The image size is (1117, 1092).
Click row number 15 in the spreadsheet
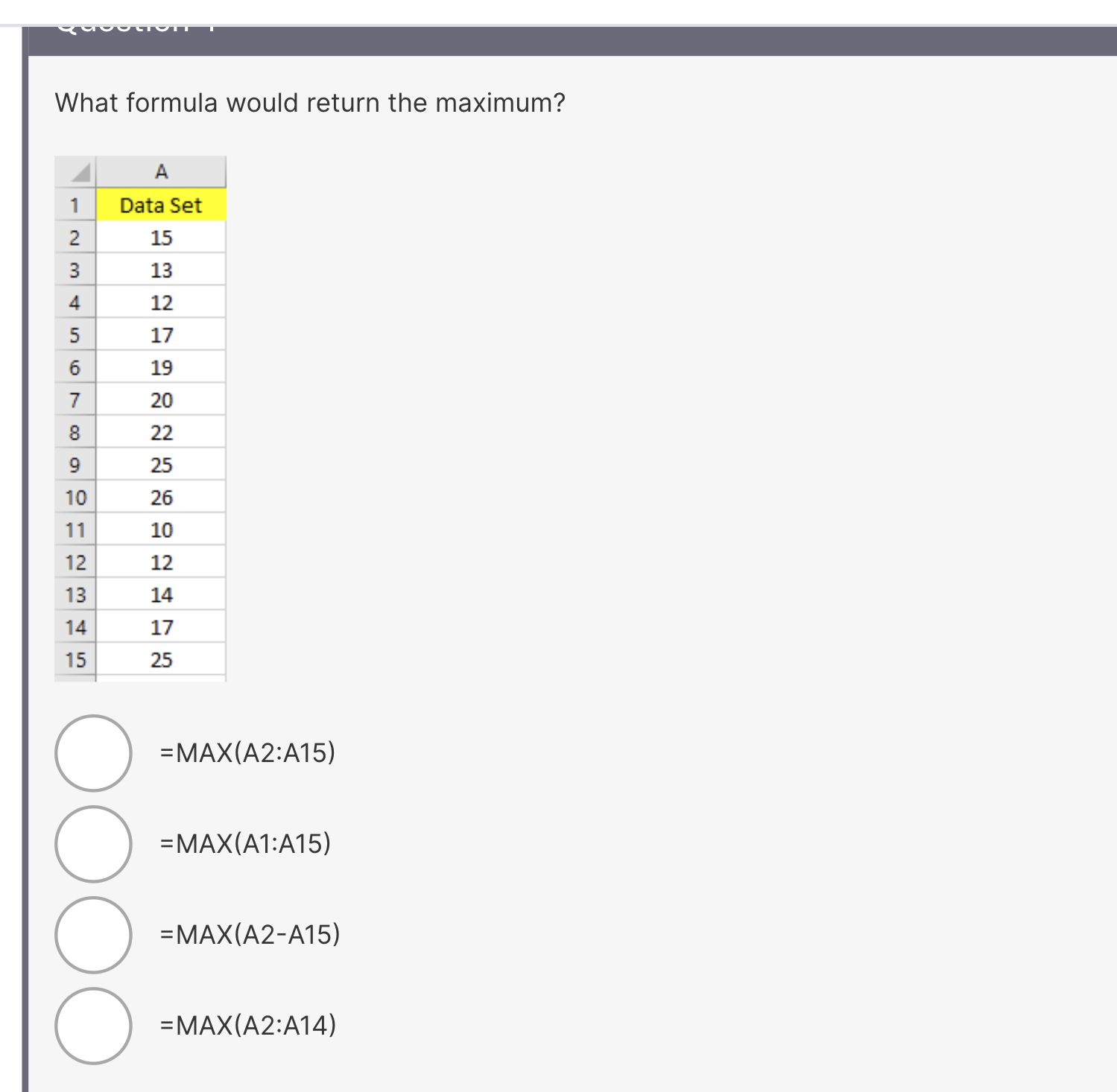tap(74, 660)
